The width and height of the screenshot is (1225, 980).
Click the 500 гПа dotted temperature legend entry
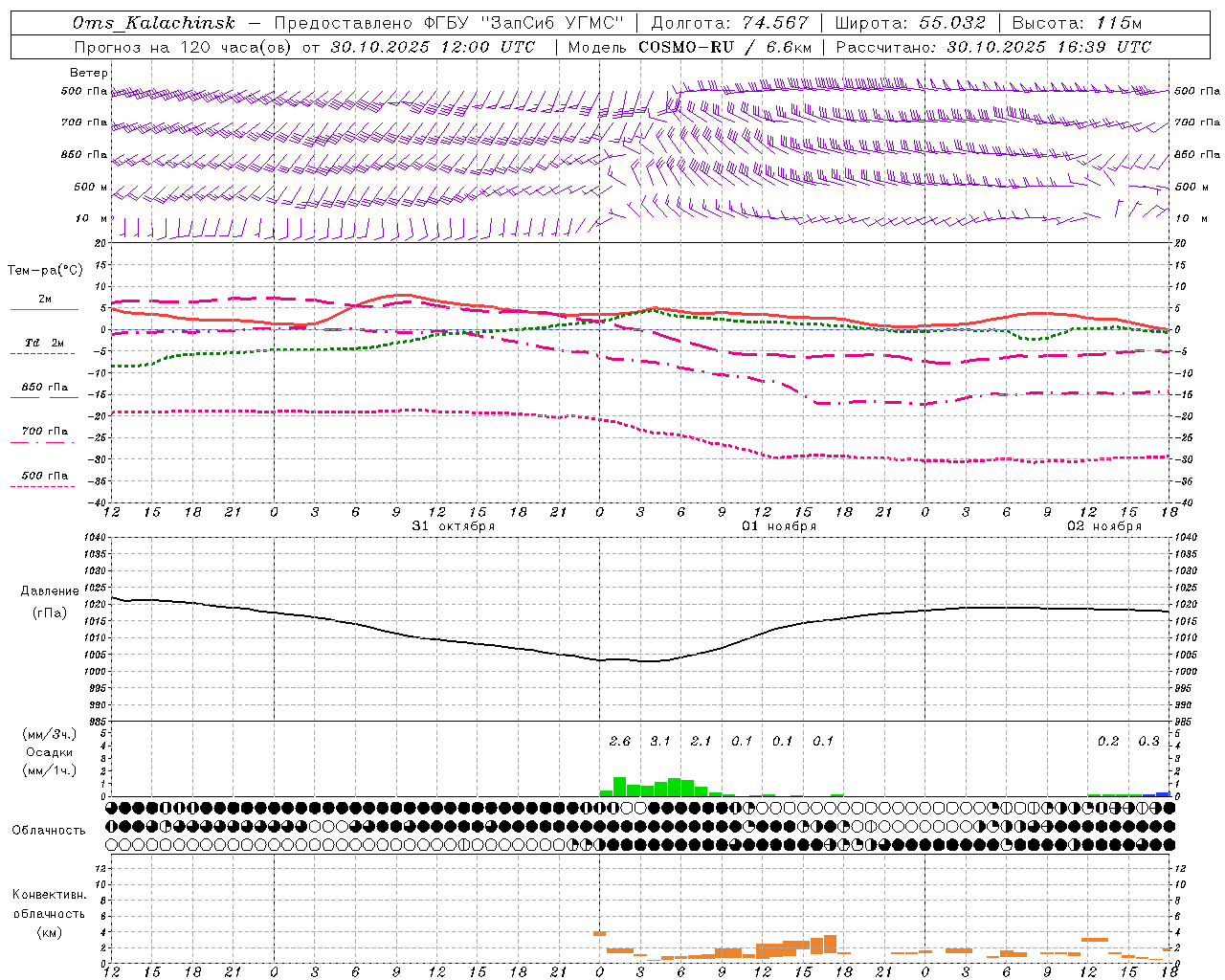pyautogui.click(x=44, y=476)
